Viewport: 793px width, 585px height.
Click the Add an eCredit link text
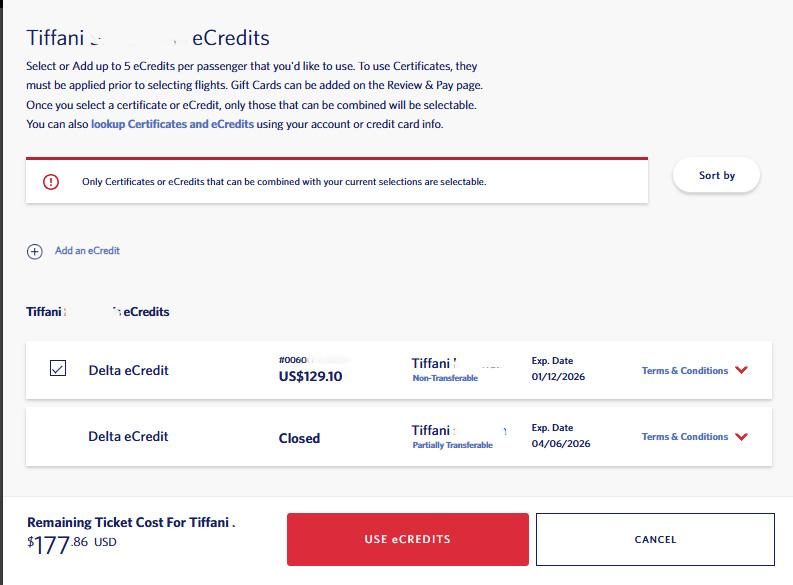click(87, 251)
